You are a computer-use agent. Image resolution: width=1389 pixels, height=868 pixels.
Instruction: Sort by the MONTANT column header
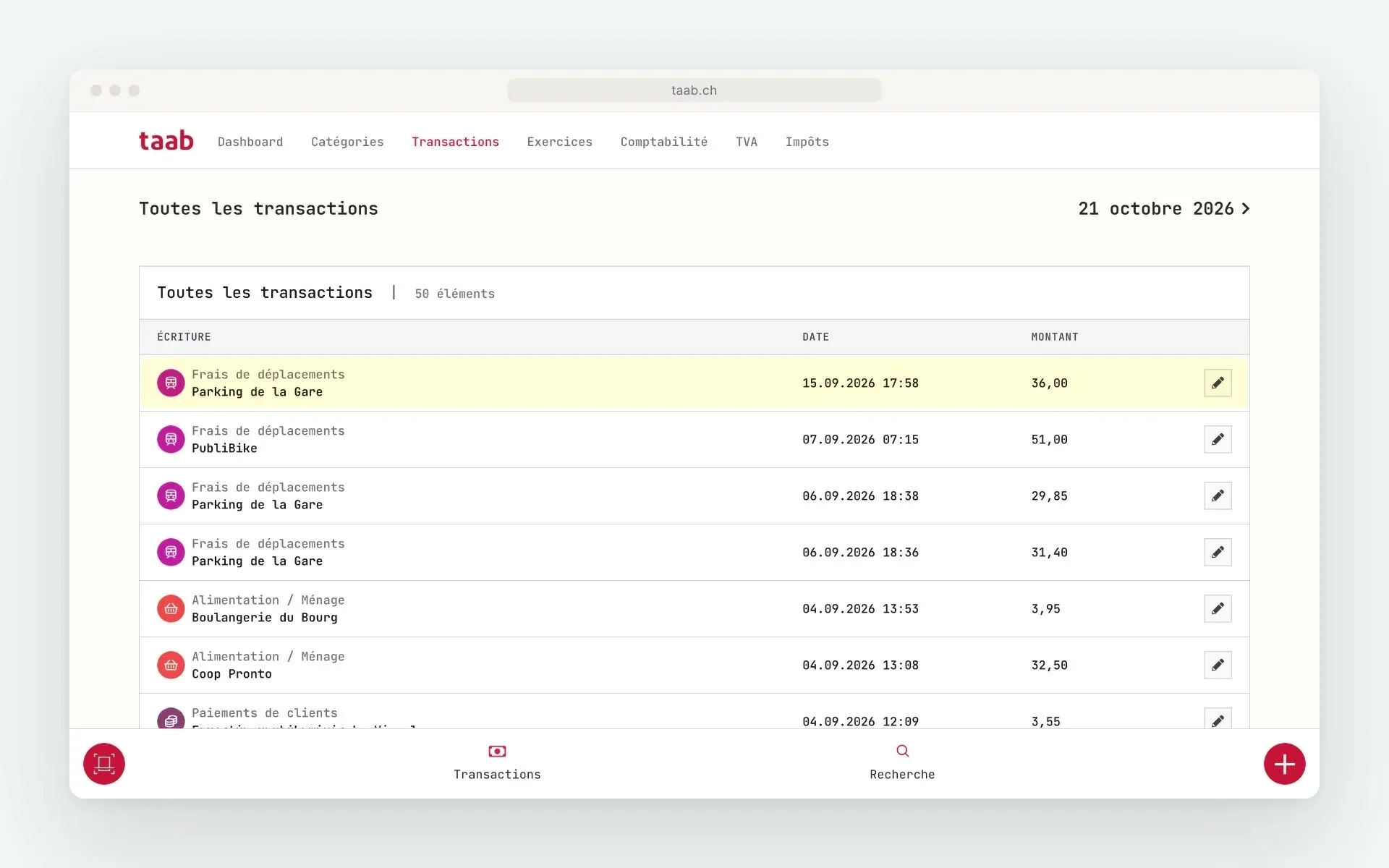pos(1054,337)
